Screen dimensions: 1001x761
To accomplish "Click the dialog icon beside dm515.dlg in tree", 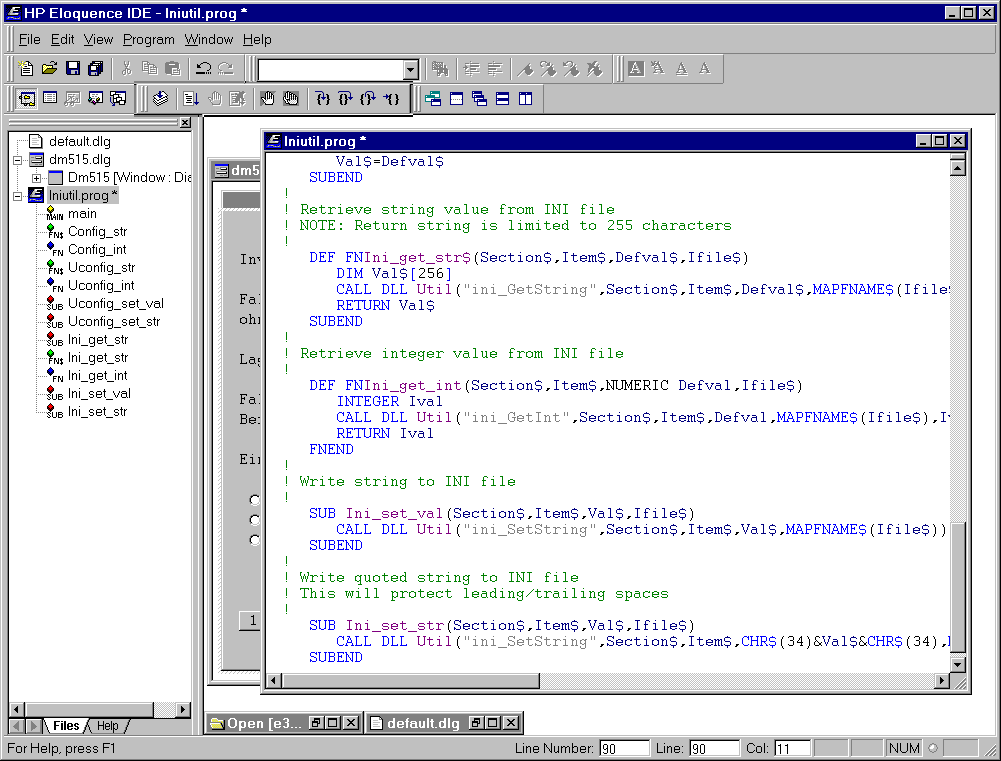I will [36, 159].
